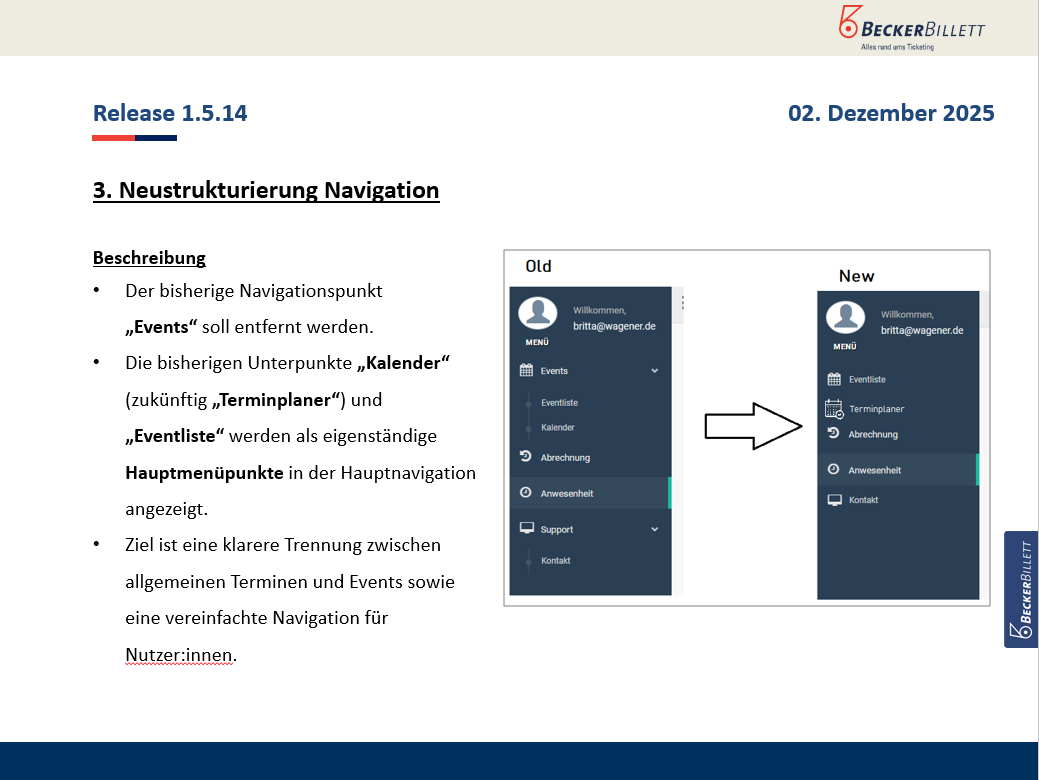Click the Anwesenheit clock icon in New menu
The height and width of the screenshot is (780, 1039).
[x=834, y=470]
